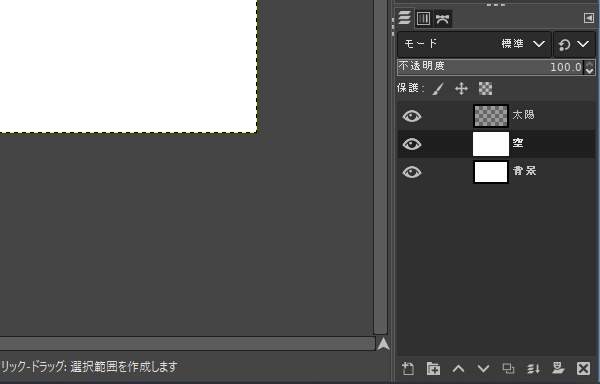This screenshot has width=600, height=384.
Task: Select the 背景 layer thumbnail
Action: 491,172
